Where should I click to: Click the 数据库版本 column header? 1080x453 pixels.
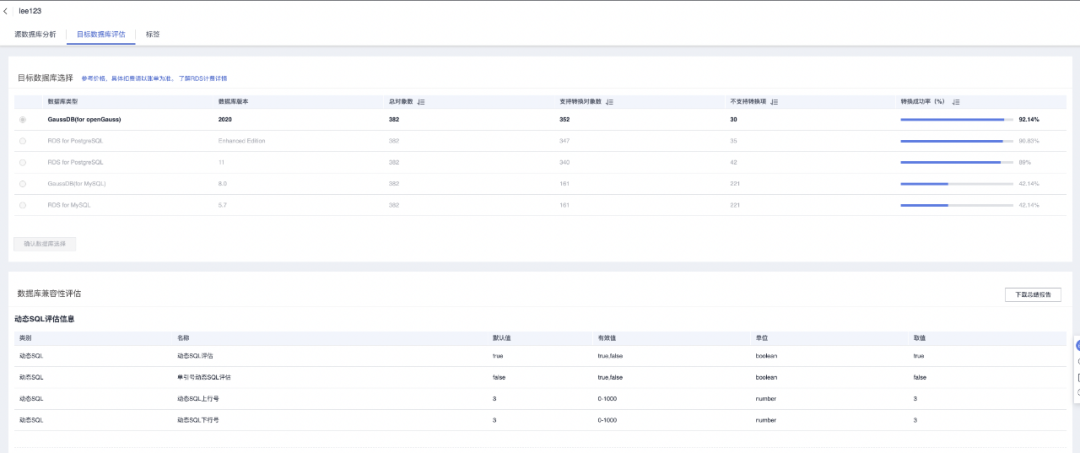(x=233, y=102)
